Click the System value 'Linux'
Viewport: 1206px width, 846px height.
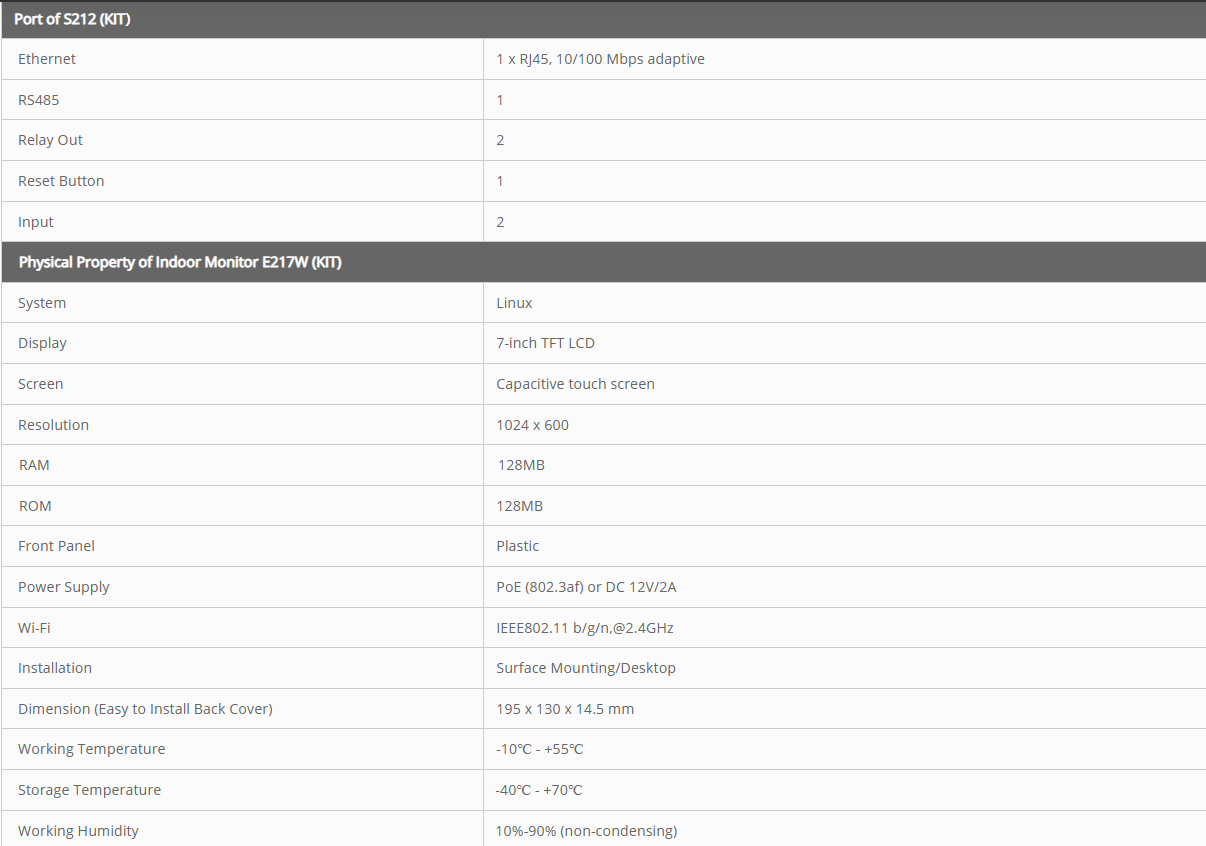[514, 303]
